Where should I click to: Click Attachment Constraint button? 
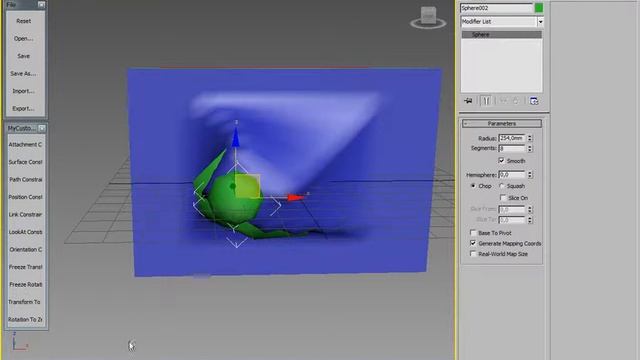tap(25, 144)
